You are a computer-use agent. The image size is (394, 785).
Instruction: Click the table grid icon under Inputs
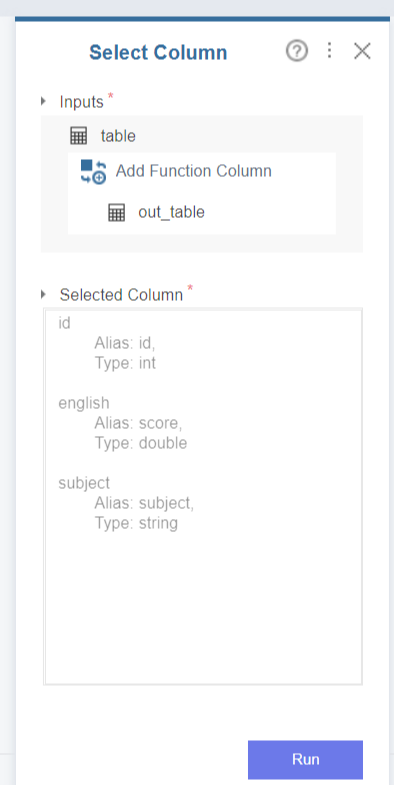point(78,136)
